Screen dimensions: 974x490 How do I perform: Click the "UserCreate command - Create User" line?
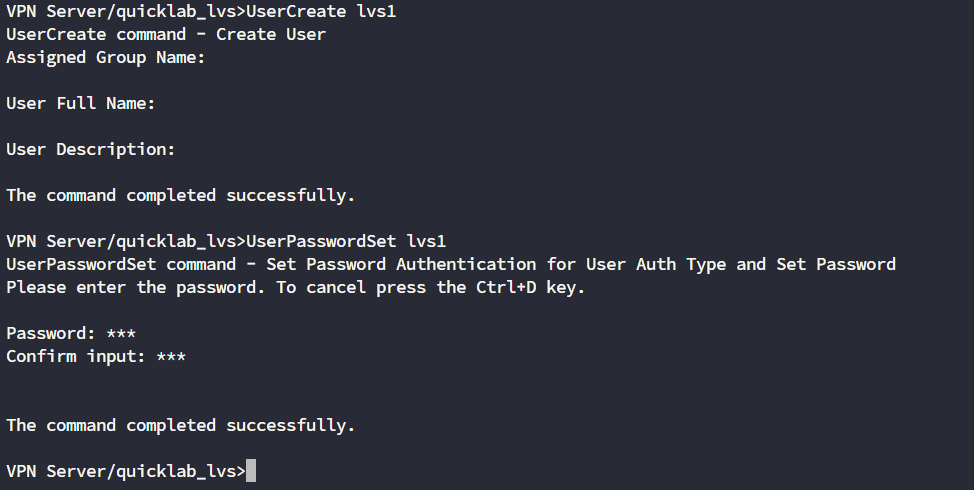coord(166,34)
